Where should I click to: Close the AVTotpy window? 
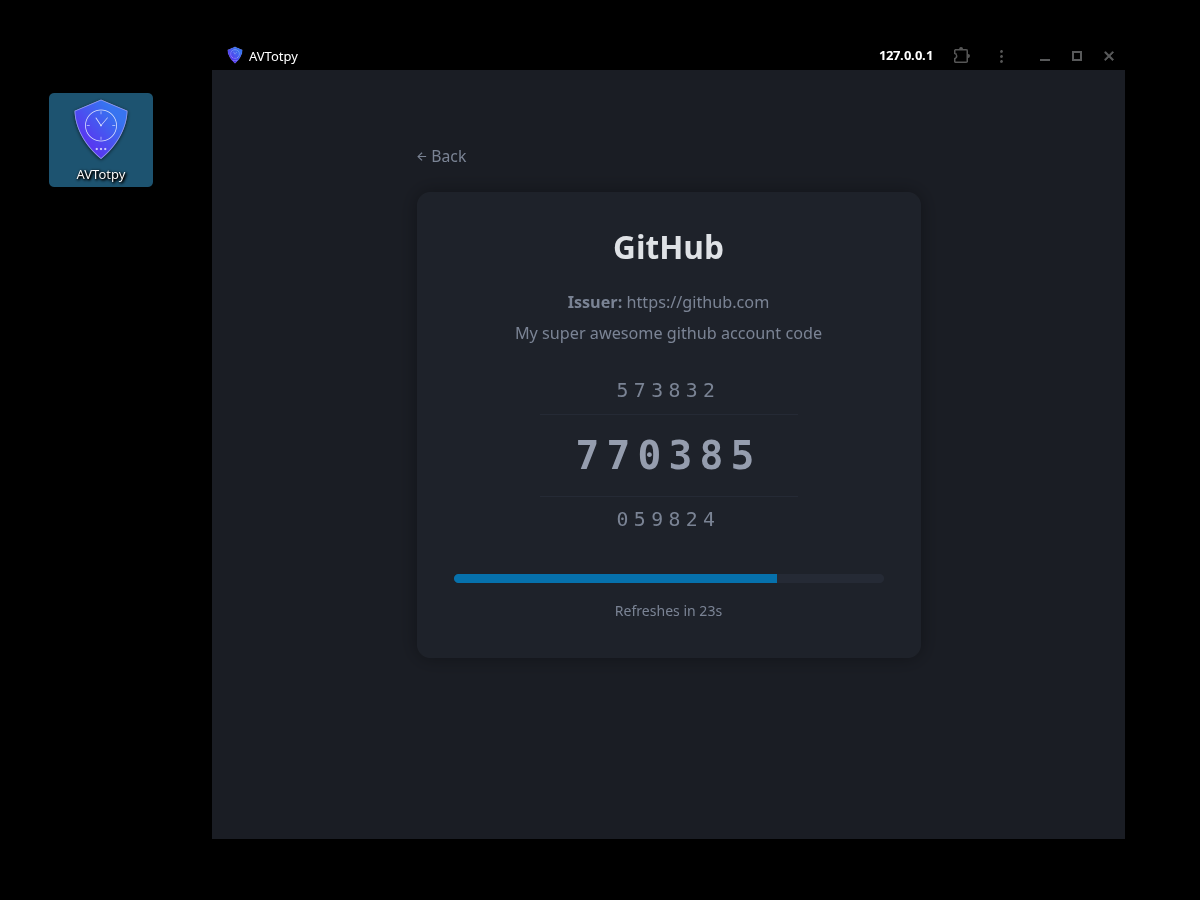point(1109,56)
